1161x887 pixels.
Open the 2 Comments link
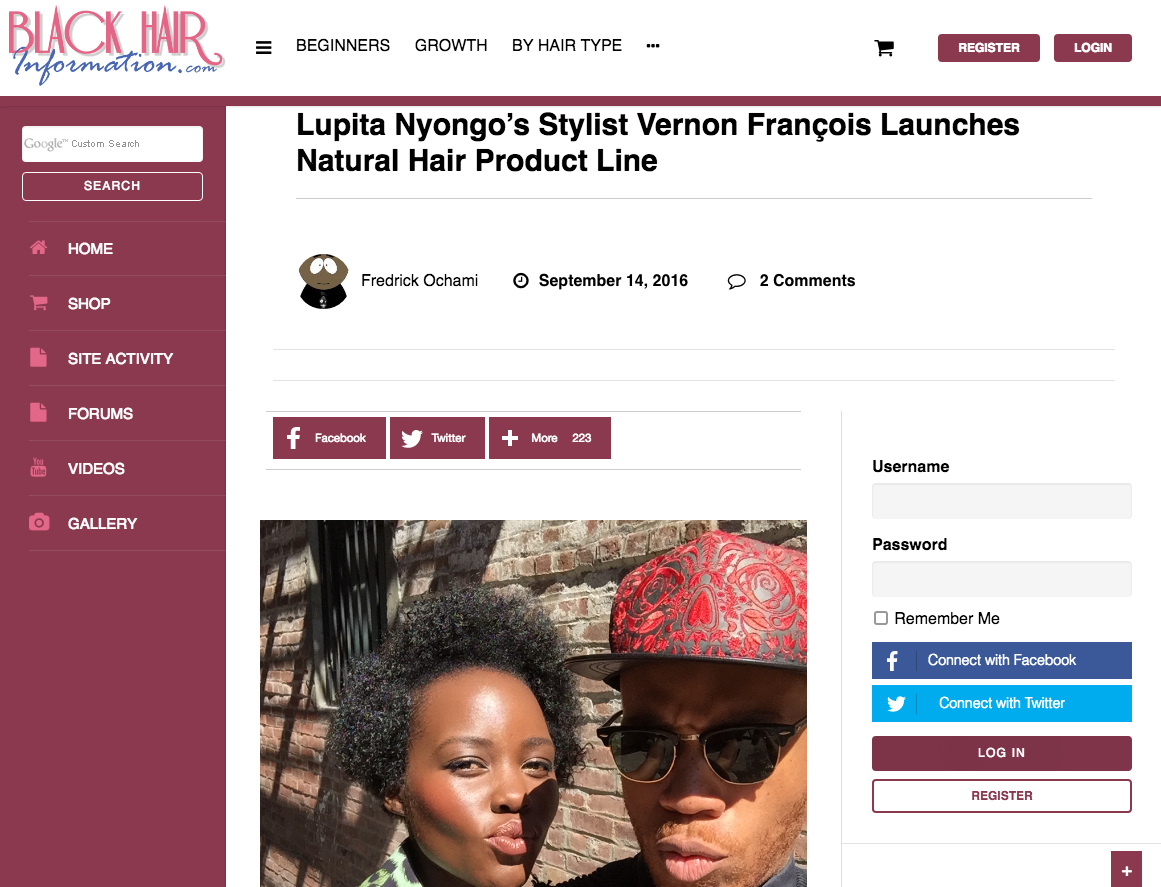(807, 281)
